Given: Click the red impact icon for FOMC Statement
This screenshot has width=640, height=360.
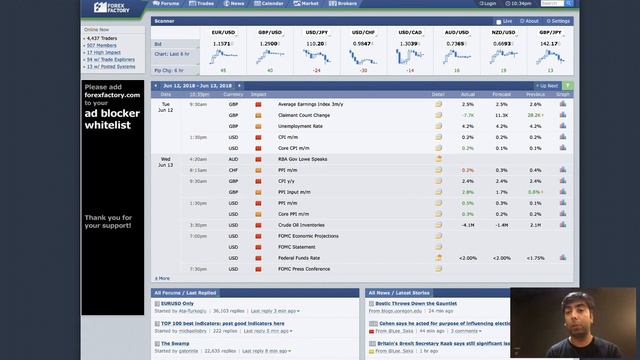Looking at the screenshot, I should coord(258,247).
